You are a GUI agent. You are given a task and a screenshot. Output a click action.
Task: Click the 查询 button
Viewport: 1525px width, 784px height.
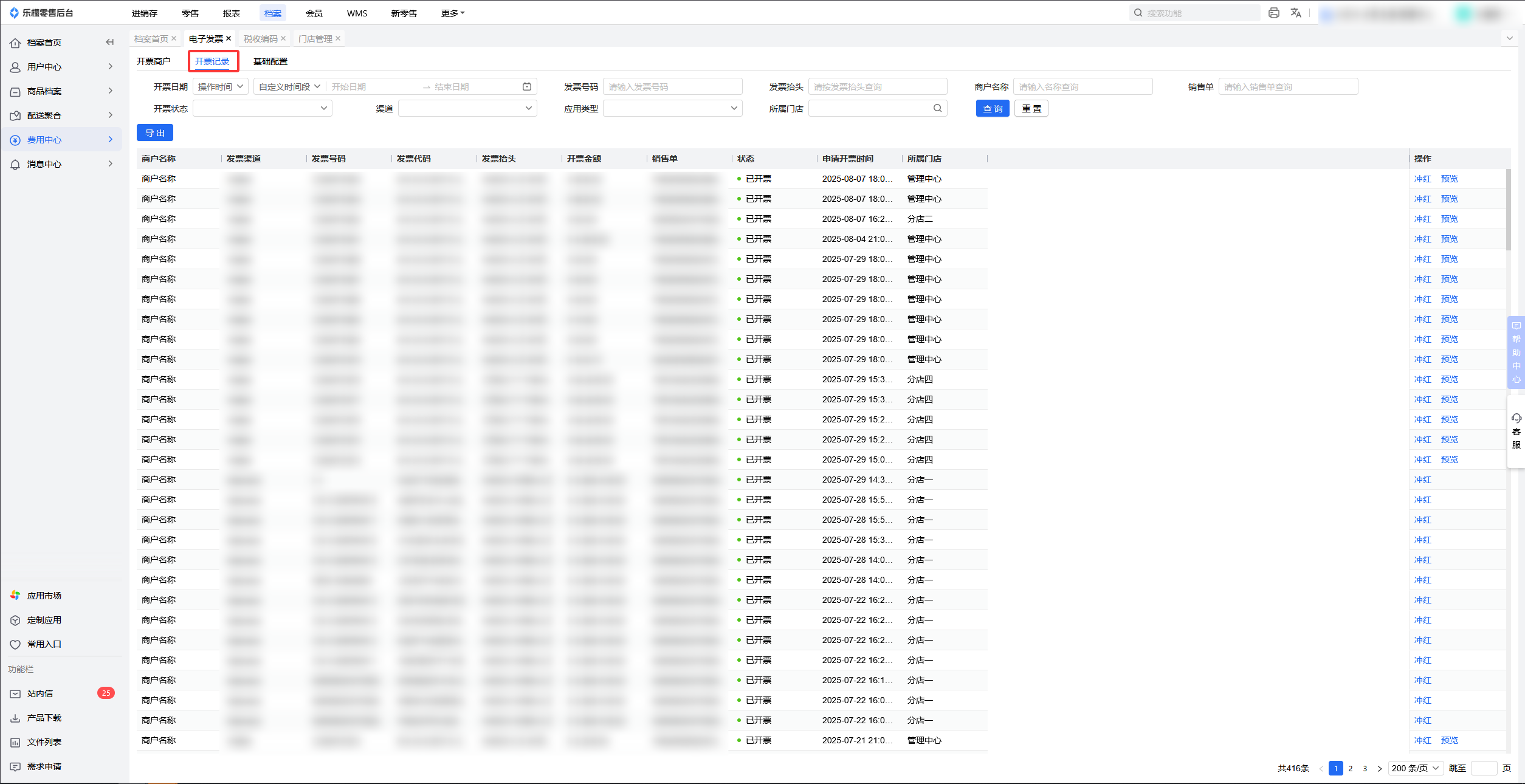[992, 108]
